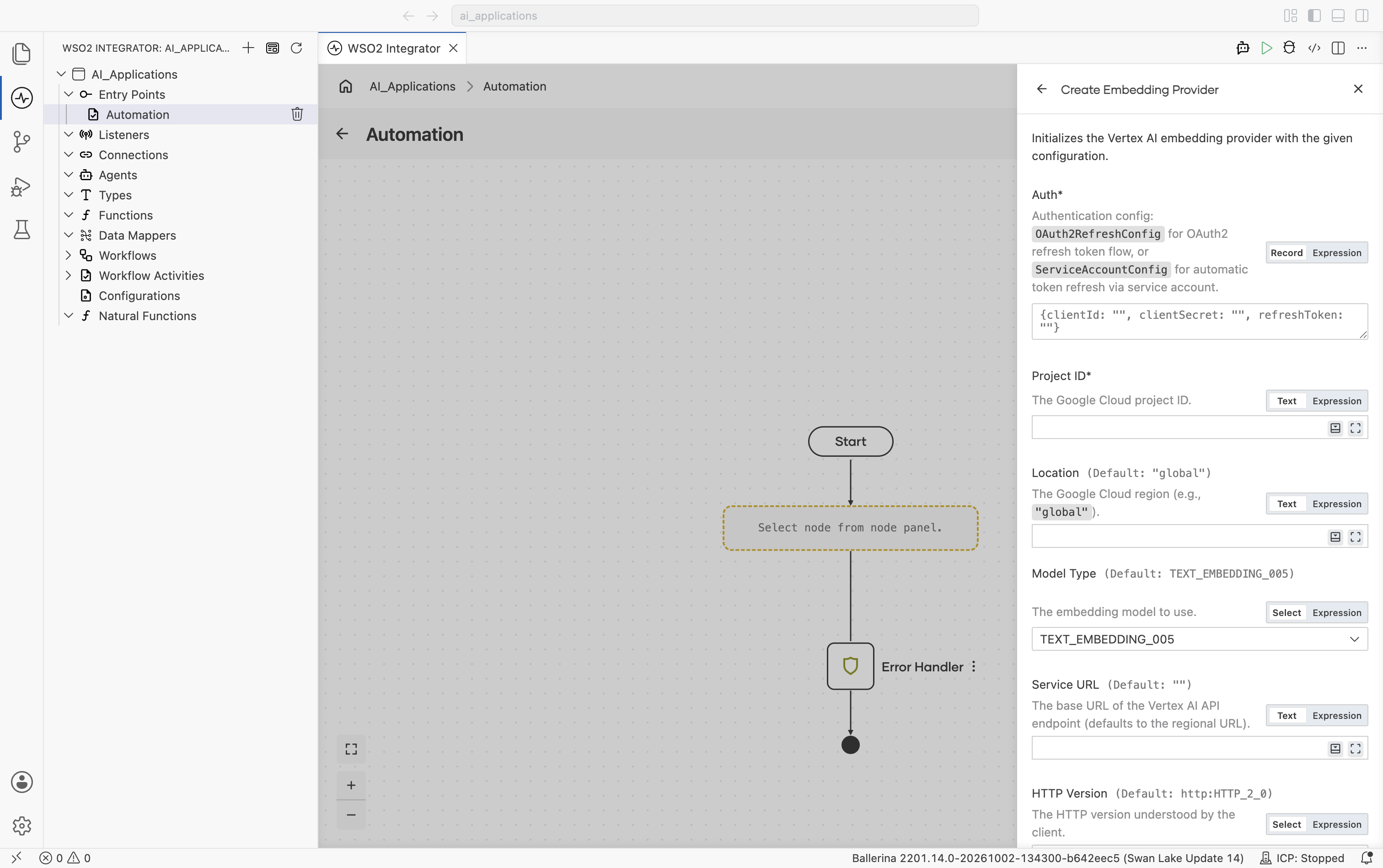Click the Error Handler shield node
Image resolution: width=1383 pixels, height=868 pixels.
850,666
